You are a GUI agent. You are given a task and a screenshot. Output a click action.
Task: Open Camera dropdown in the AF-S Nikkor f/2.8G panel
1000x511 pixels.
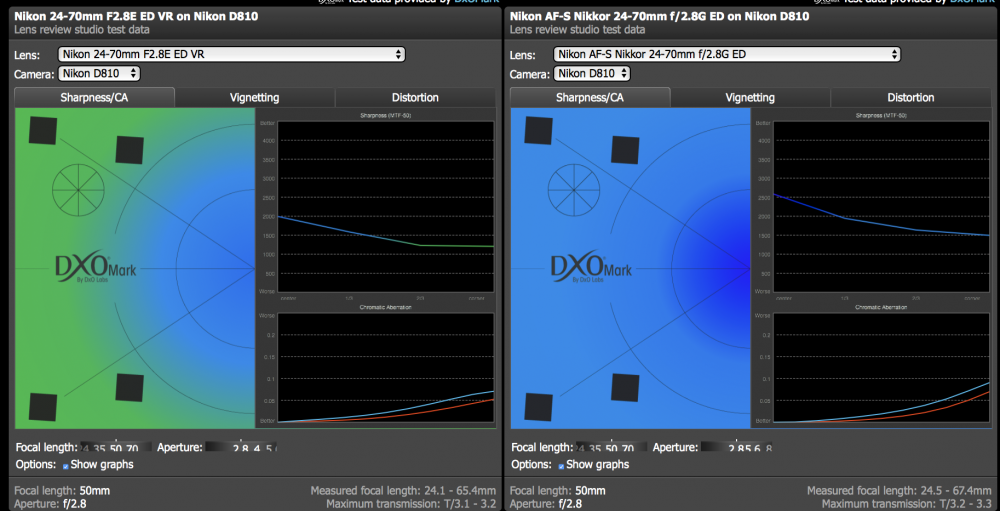592,74
